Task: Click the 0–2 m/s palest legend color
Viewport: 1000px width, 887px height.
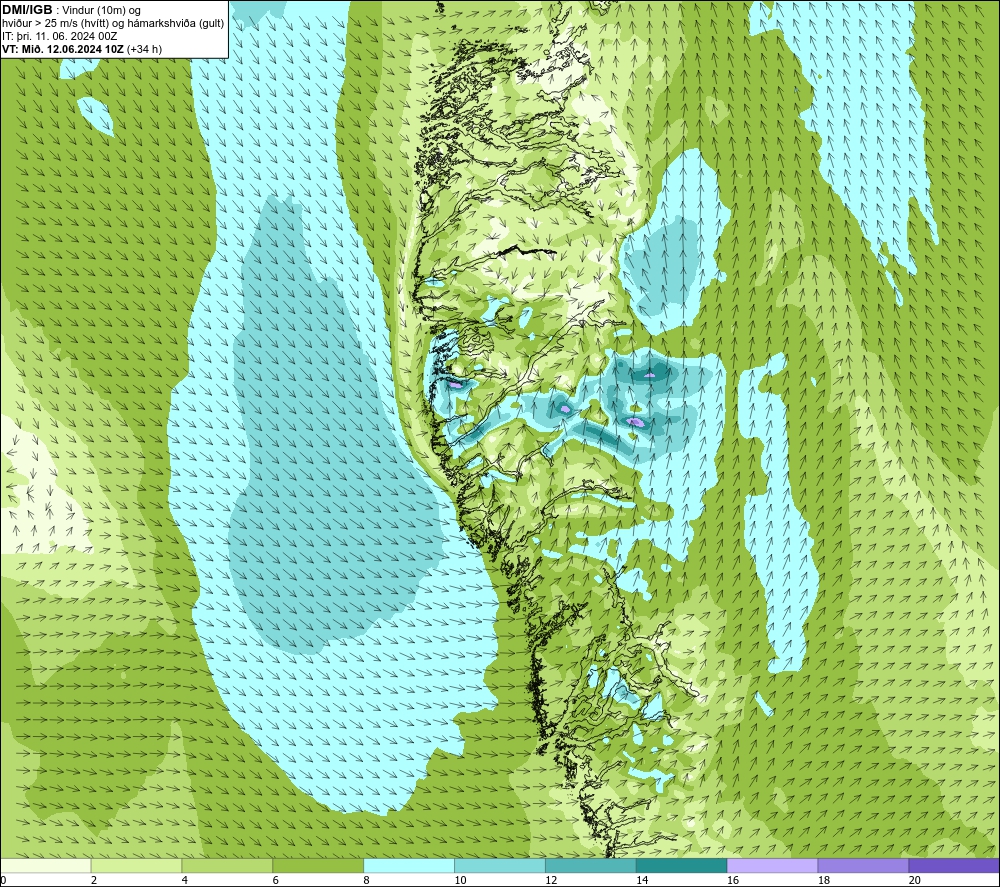Action: [46, 865]
